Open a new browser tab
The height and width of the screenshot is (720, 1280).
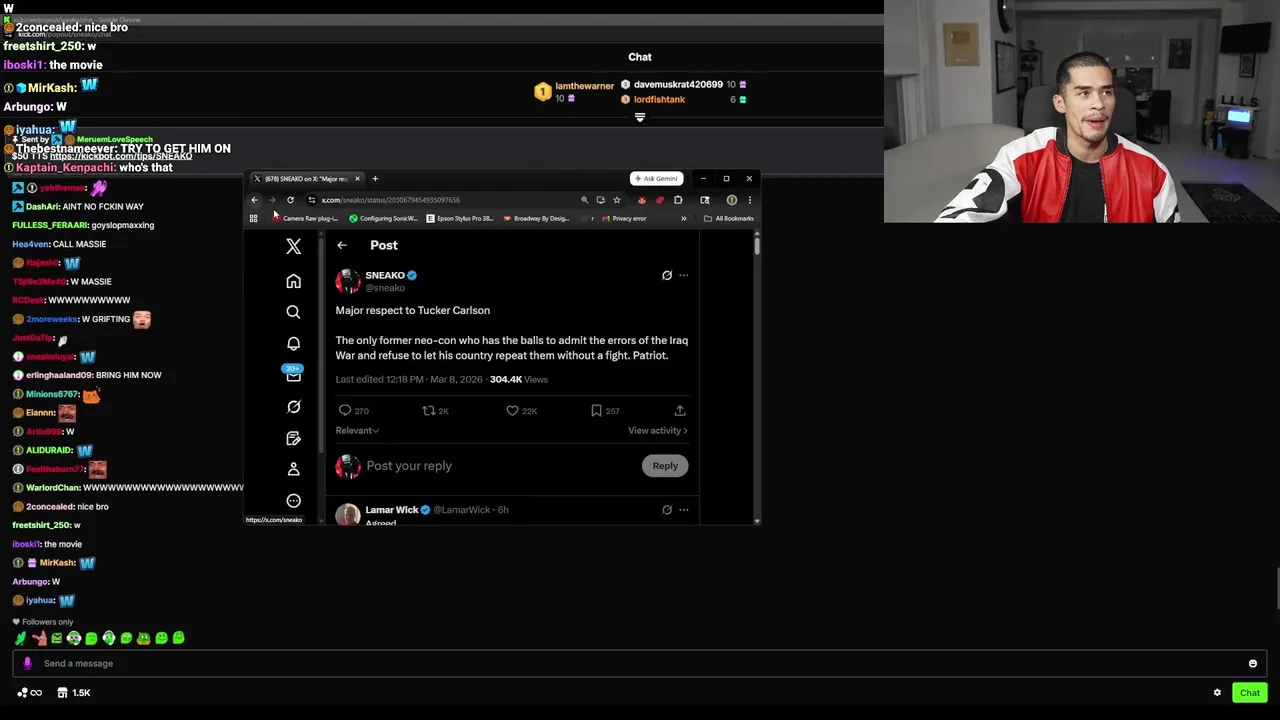[375, 179]
